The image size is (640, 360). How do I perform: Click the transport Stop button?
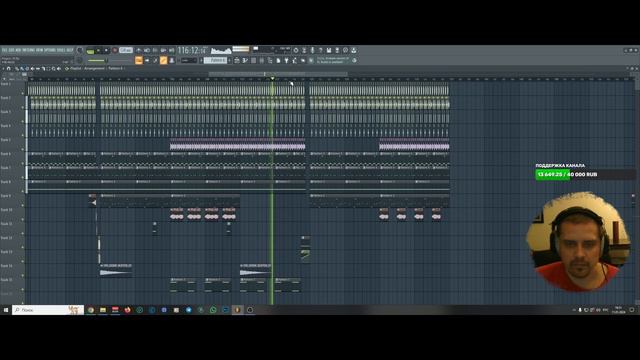click(106, 50)
